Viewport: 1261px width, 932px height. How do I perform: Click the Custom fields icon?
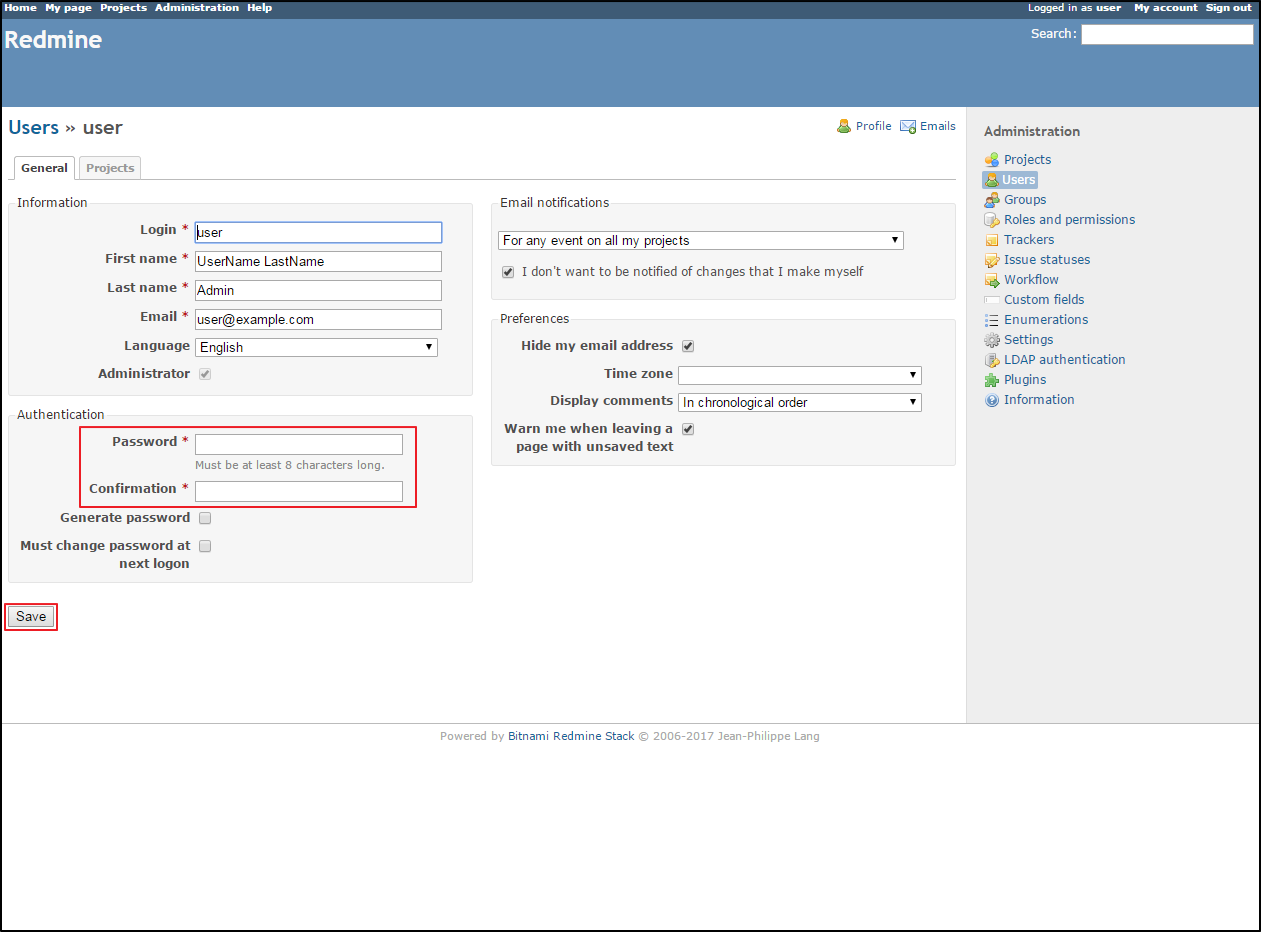click(x=992, y=300)
